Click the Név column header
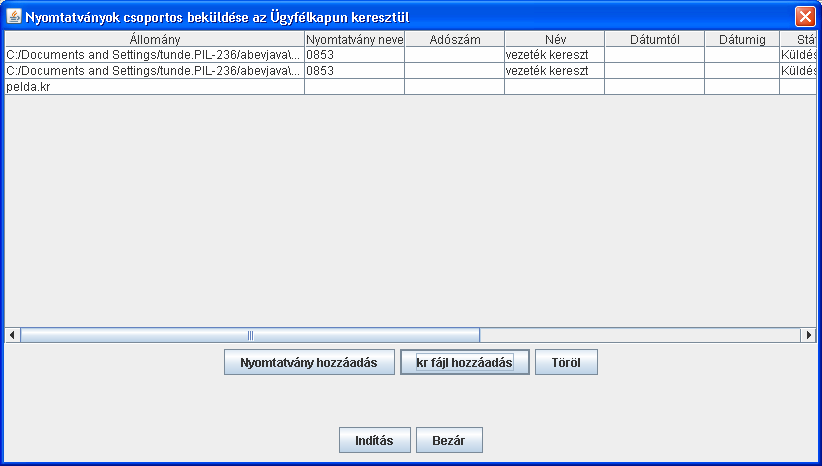The height and width of the screenshot is (466, 822). coord(555,39)
